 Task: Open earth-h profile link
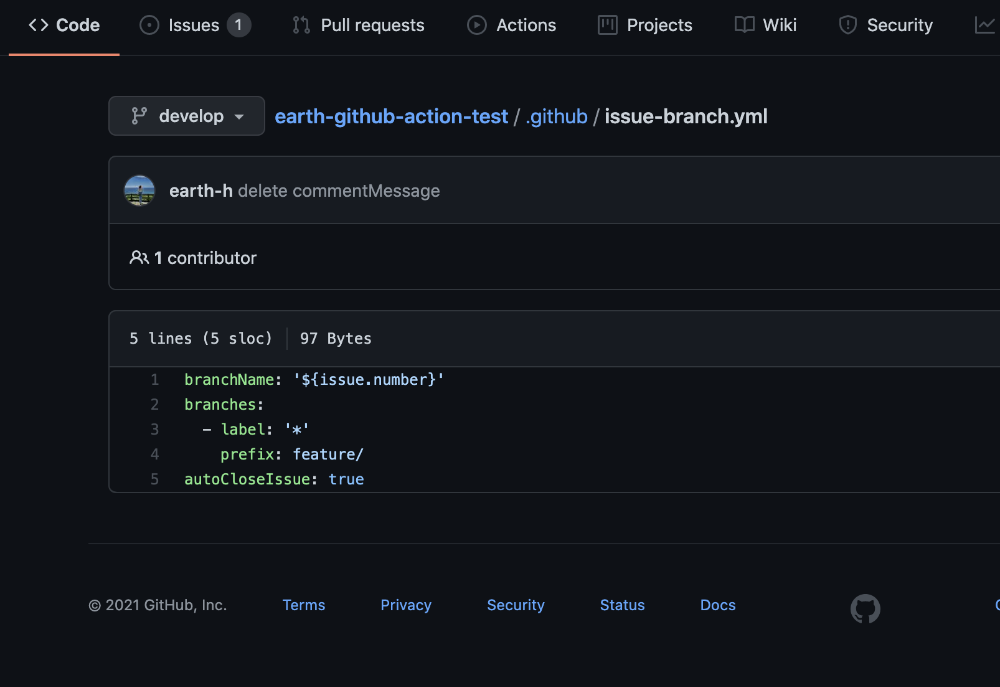coord(201,191)
